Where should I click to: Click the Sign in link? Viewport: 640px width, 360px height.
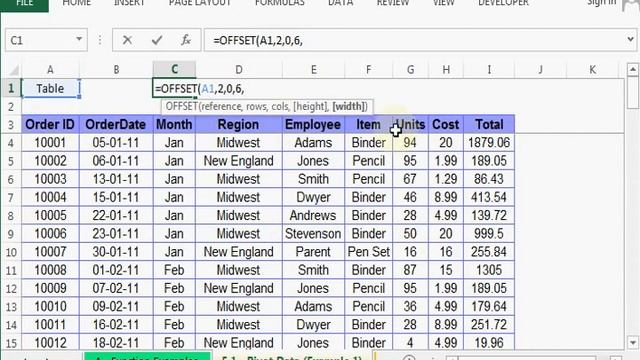602,3
